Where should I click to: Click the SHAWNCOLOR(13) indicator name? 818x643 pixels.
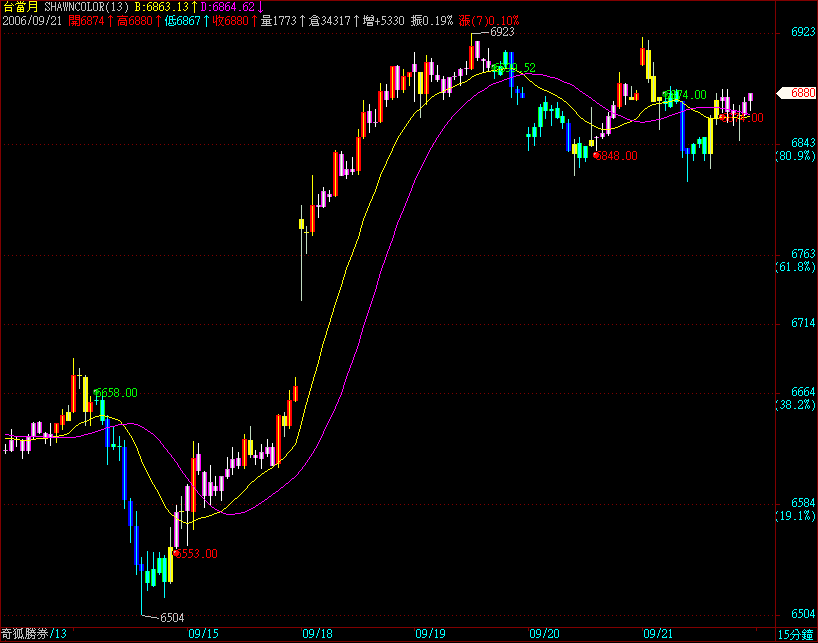click(86, 6)
